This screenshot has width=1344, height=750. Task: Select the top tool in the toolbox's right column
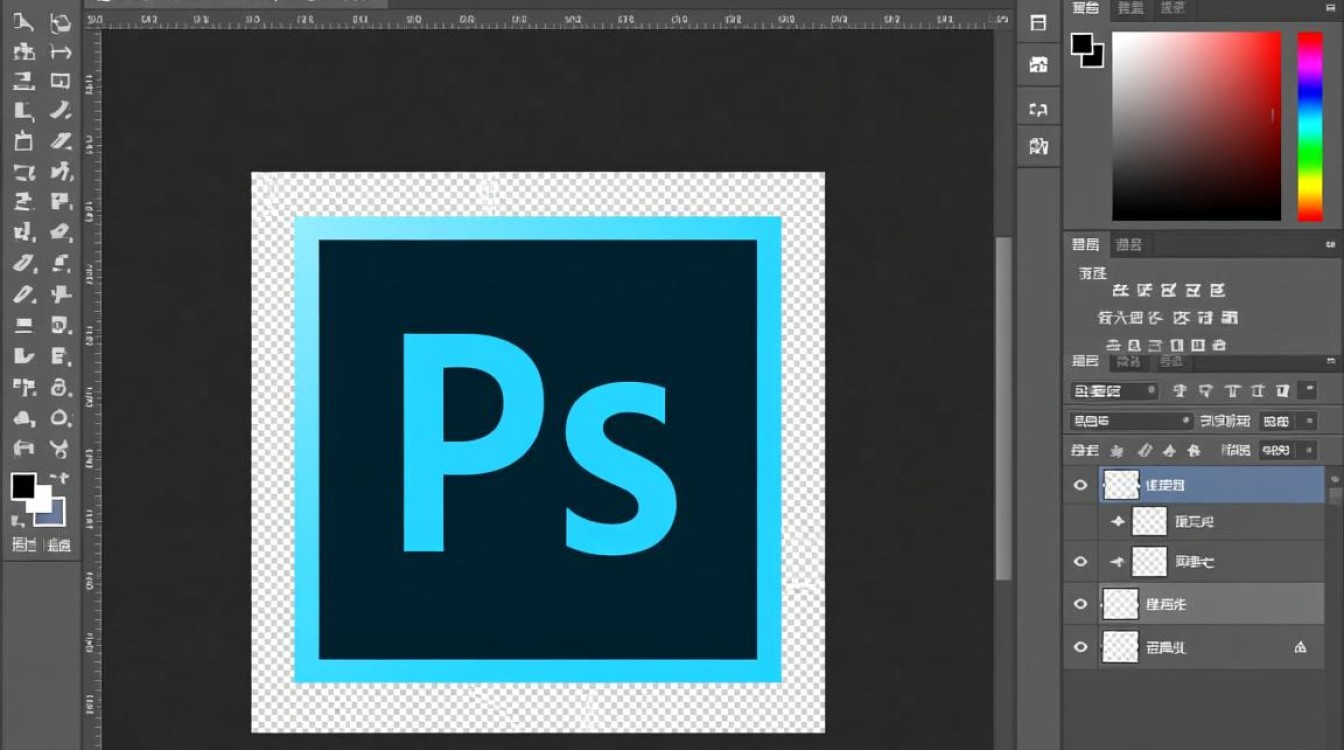pos(60,22)
